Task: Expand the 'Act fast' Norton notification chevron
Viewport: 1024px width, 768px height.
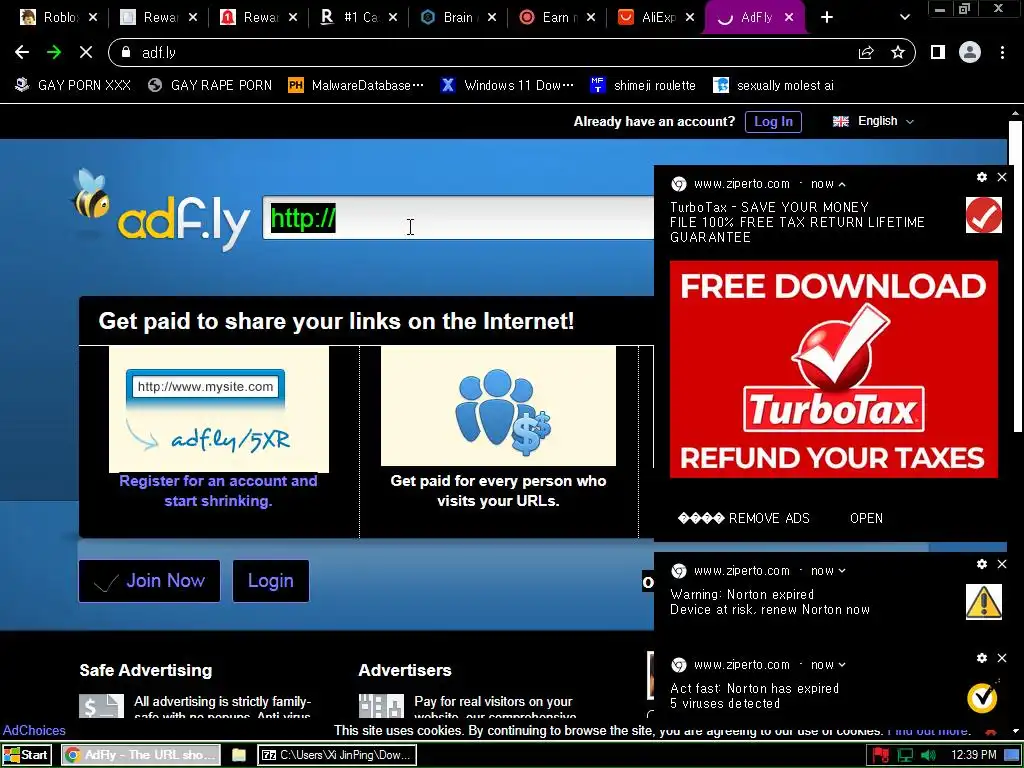Action: 842,665
